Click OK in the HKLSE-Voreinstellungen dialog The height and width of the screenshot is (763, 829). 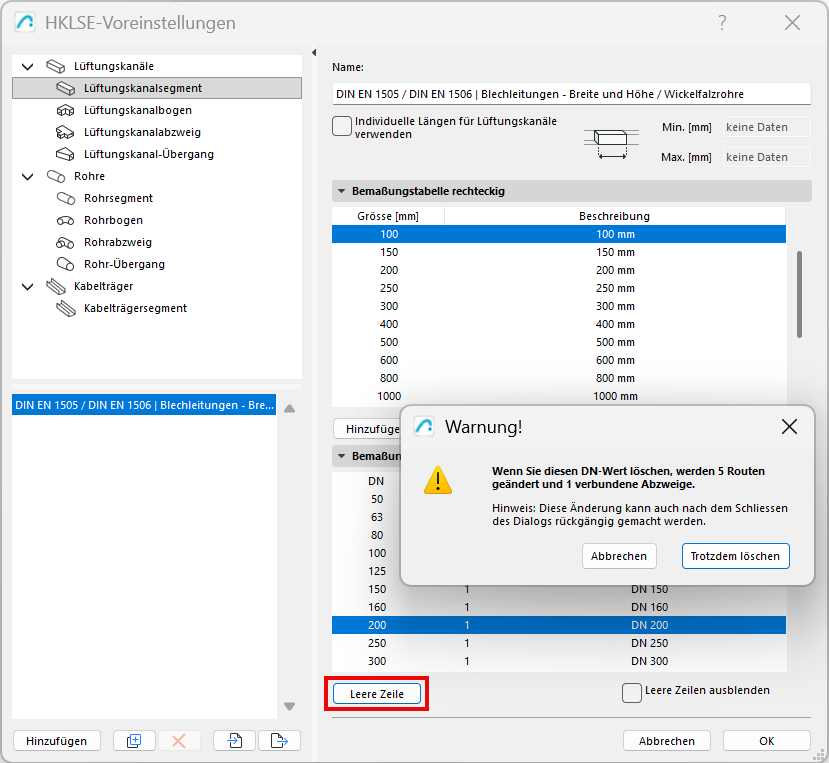point(767,741)
